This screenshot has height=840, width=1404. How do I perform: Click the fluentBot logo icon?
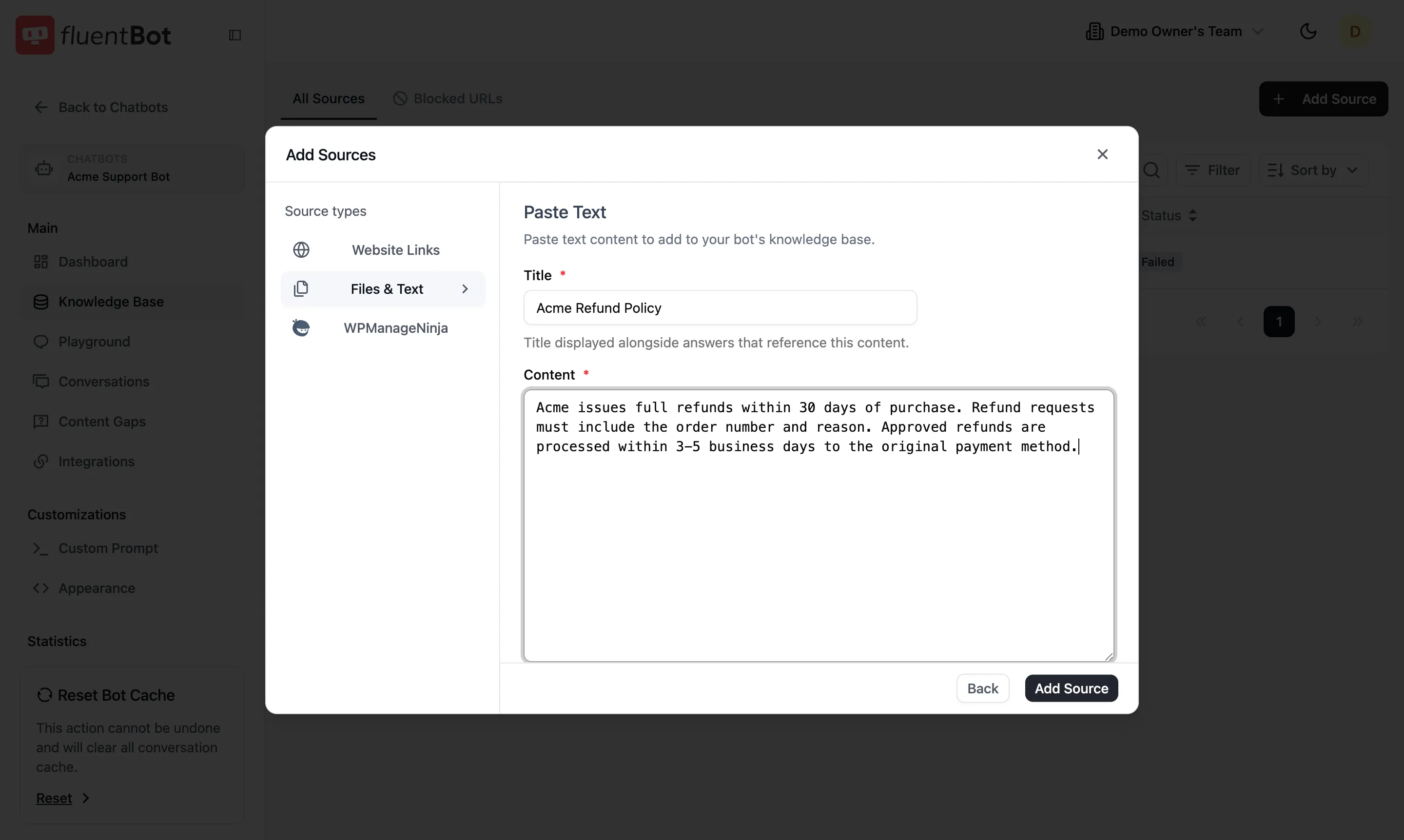point(35,35)
